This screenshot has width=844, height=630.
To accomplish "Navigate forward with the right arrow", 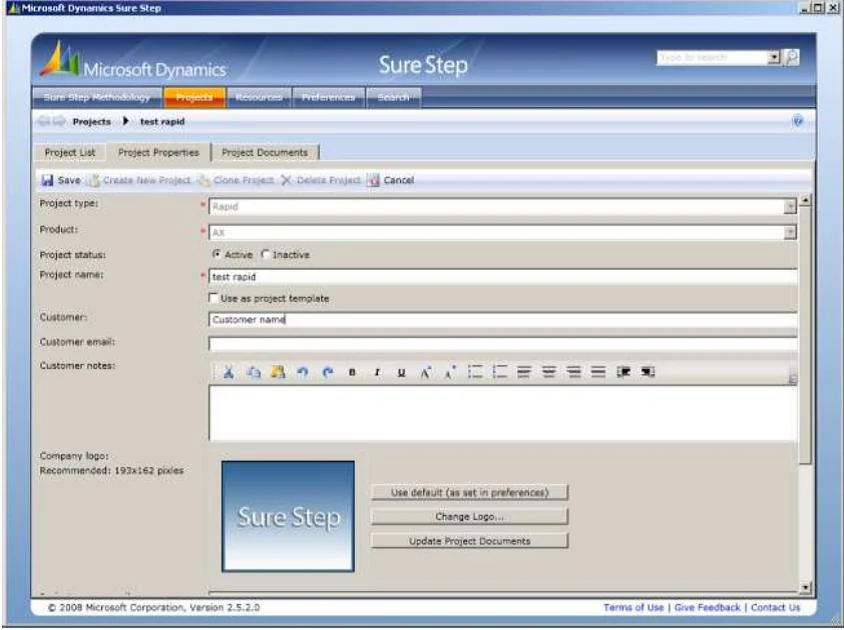I will 59,121.
